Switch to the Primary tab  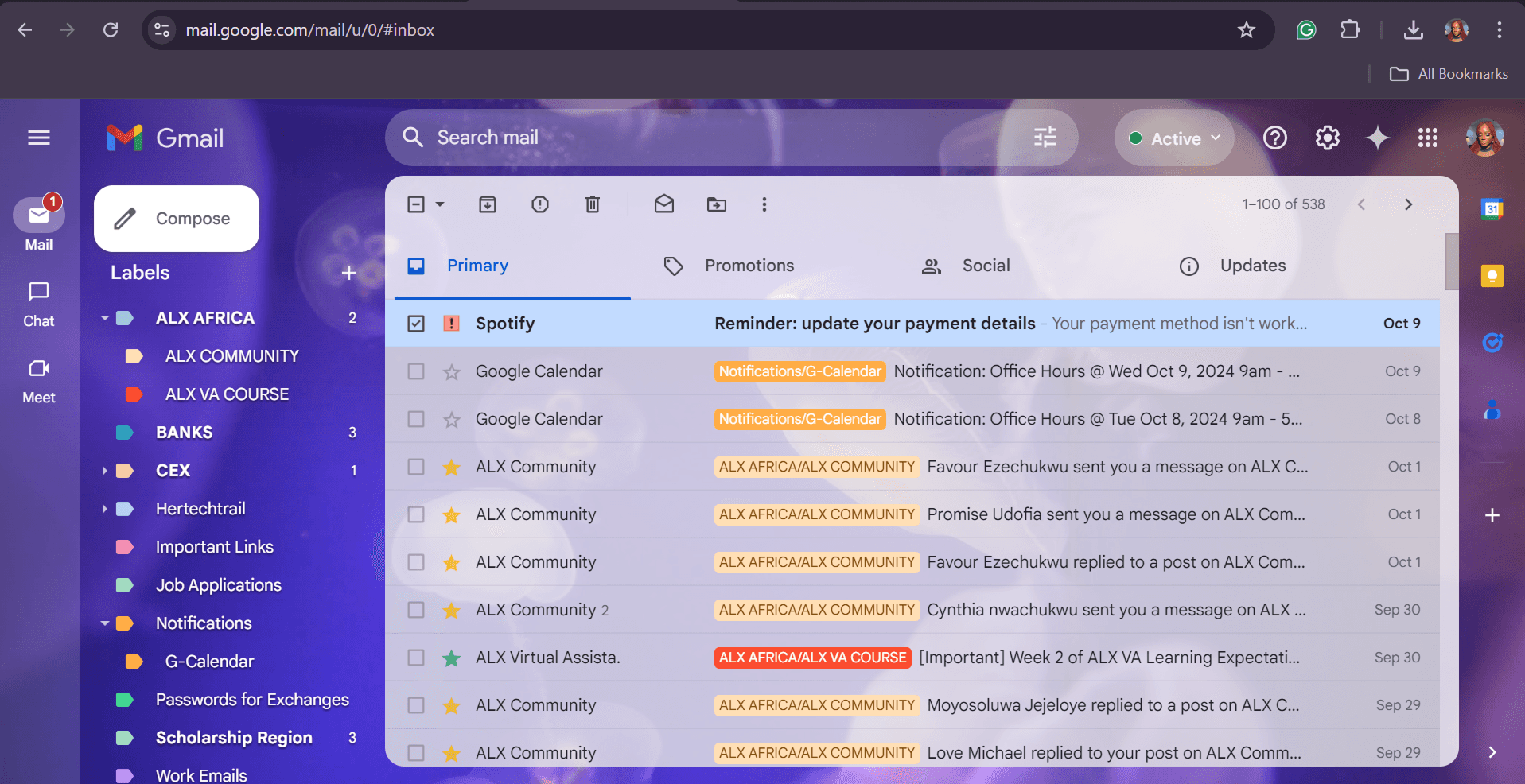coord(512,266)
